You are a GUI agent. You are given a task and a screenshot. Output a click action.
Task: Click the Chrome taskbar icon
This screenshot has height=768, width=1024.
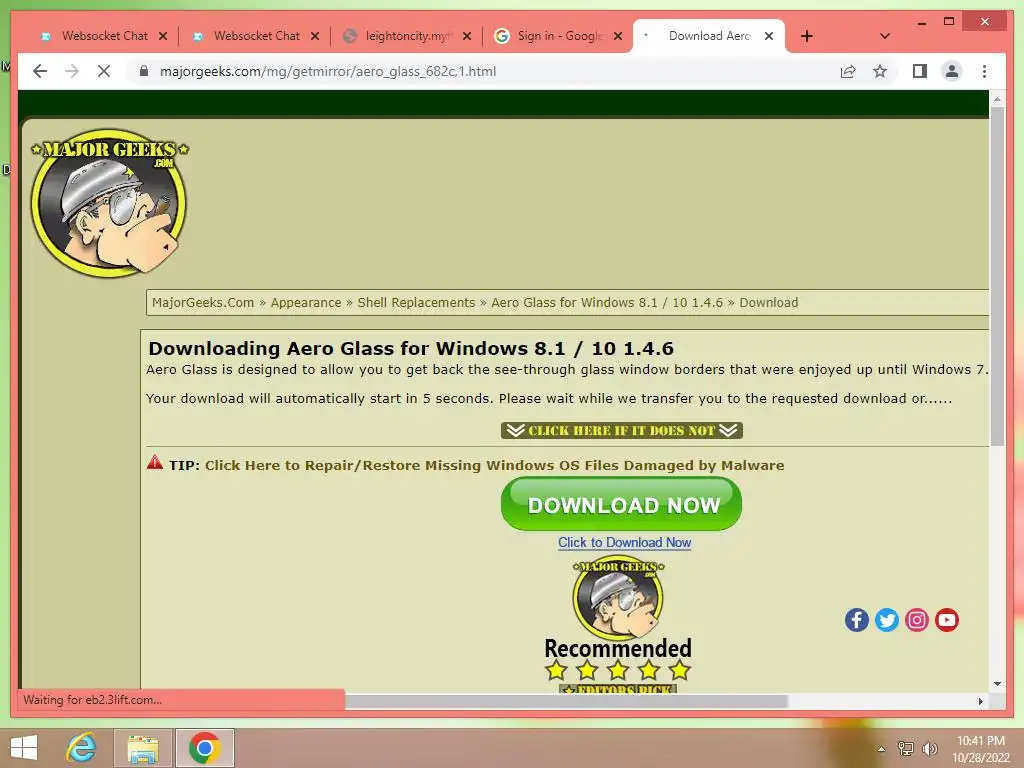coord(204,748)
